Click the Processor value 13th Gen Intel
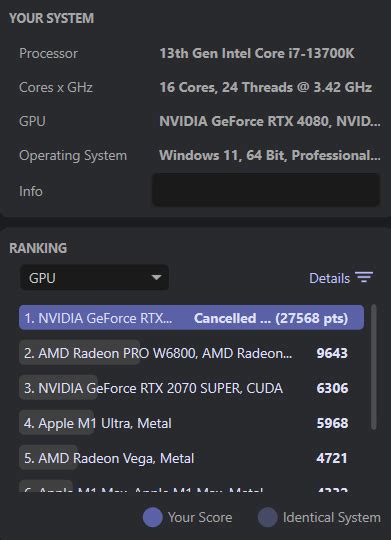The height and width of the screenshot is (540, 391). tap(257, 53)
